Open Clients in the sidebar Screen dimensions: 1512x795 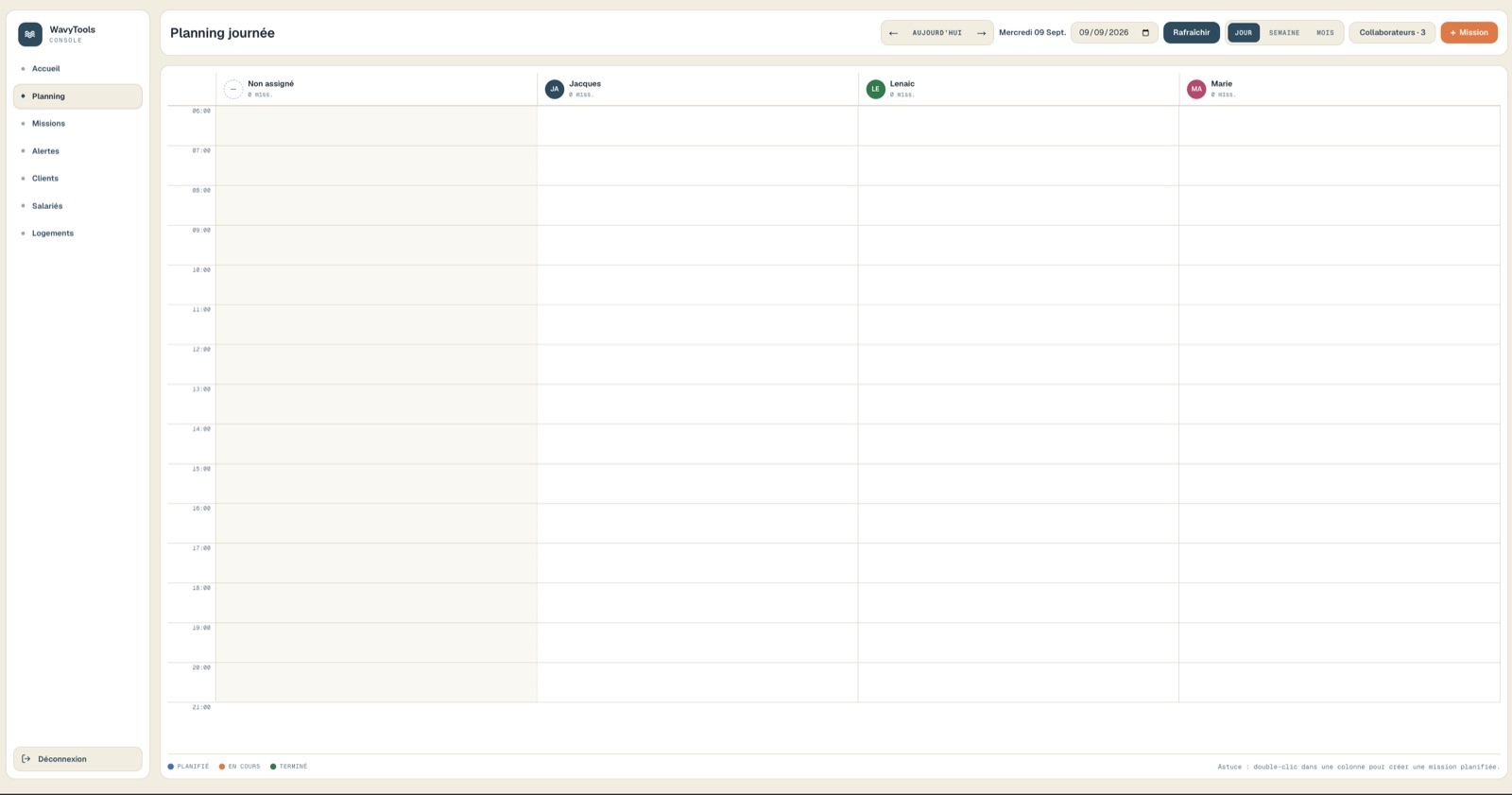click(x=77, y=179)
